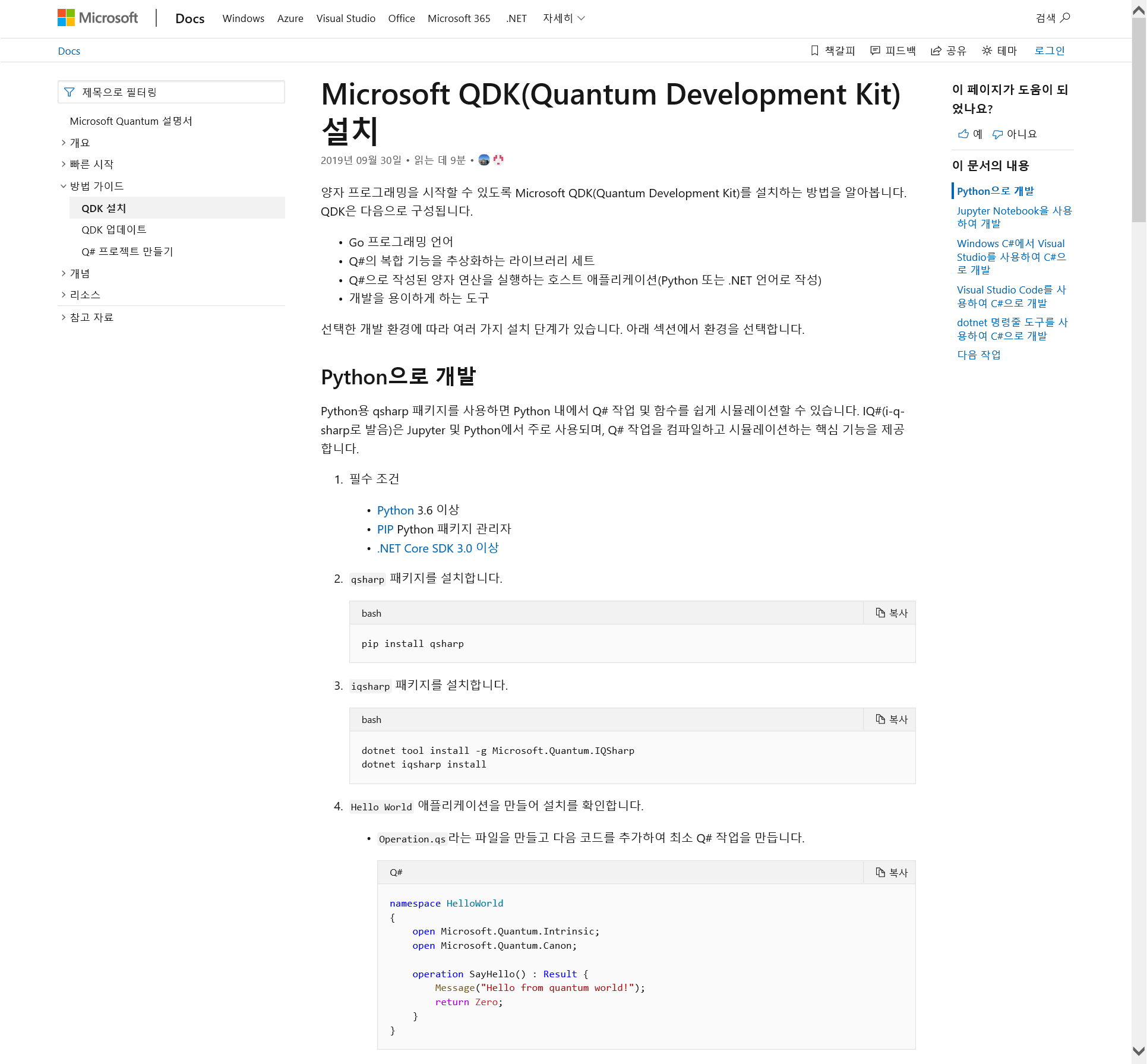
Task: Open the feedback (피드백) icon
Action: [x=875, y=50]
